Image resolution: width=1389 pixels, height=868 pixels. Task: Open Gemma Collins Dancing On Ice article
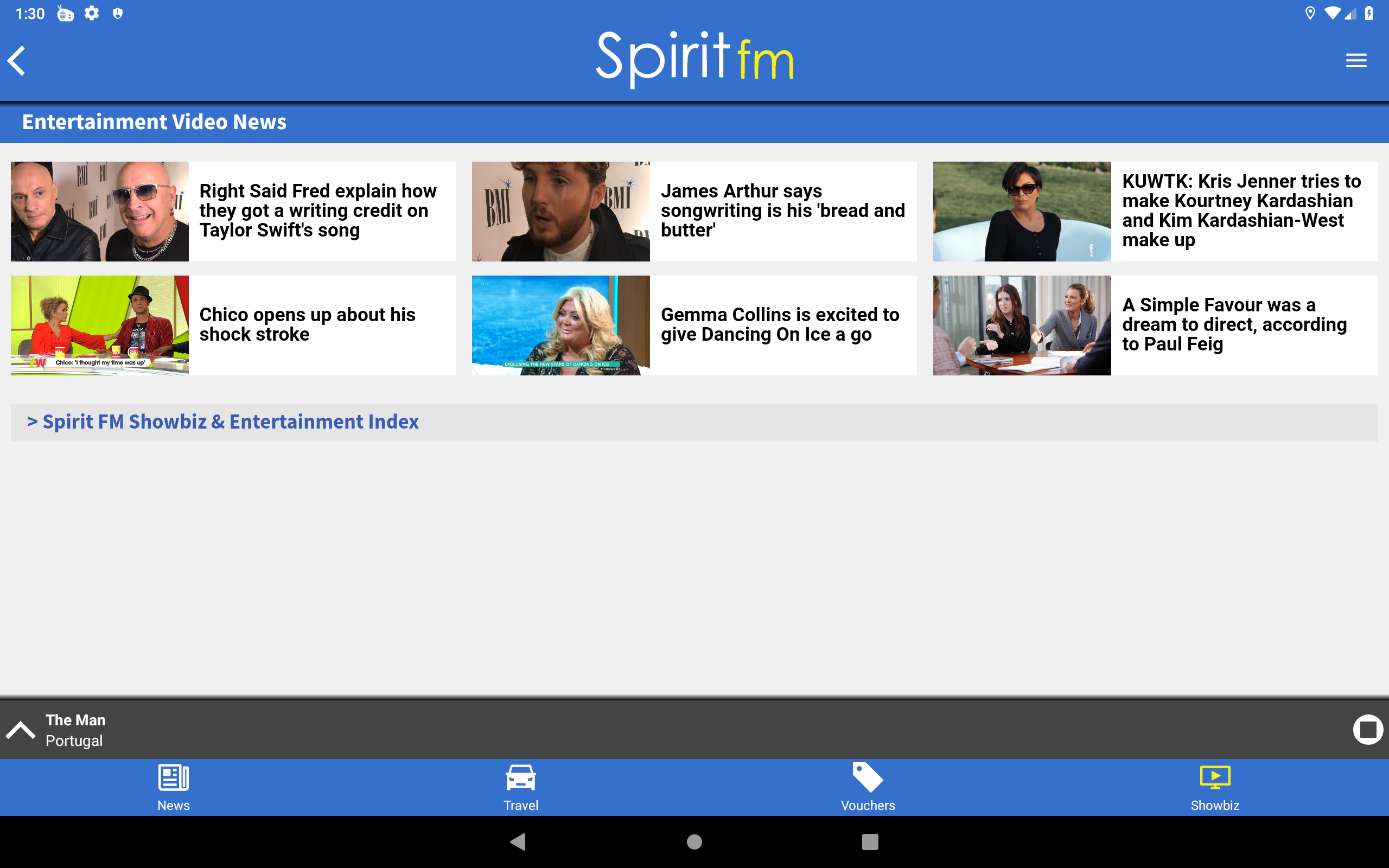coord(781,325)
